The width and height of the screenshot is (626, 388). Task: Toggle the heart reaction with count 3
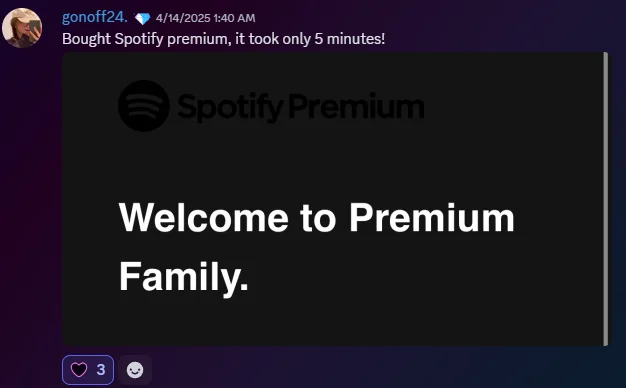pos(88,370)
